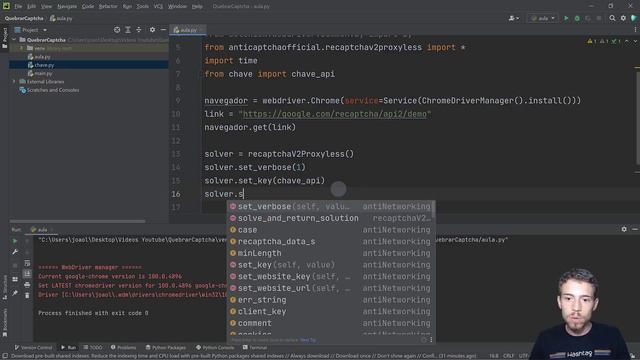This screenshot has height=360, width=640.
Task: Open the File menu
Action: pyautogui.click(x=18, y=6)
